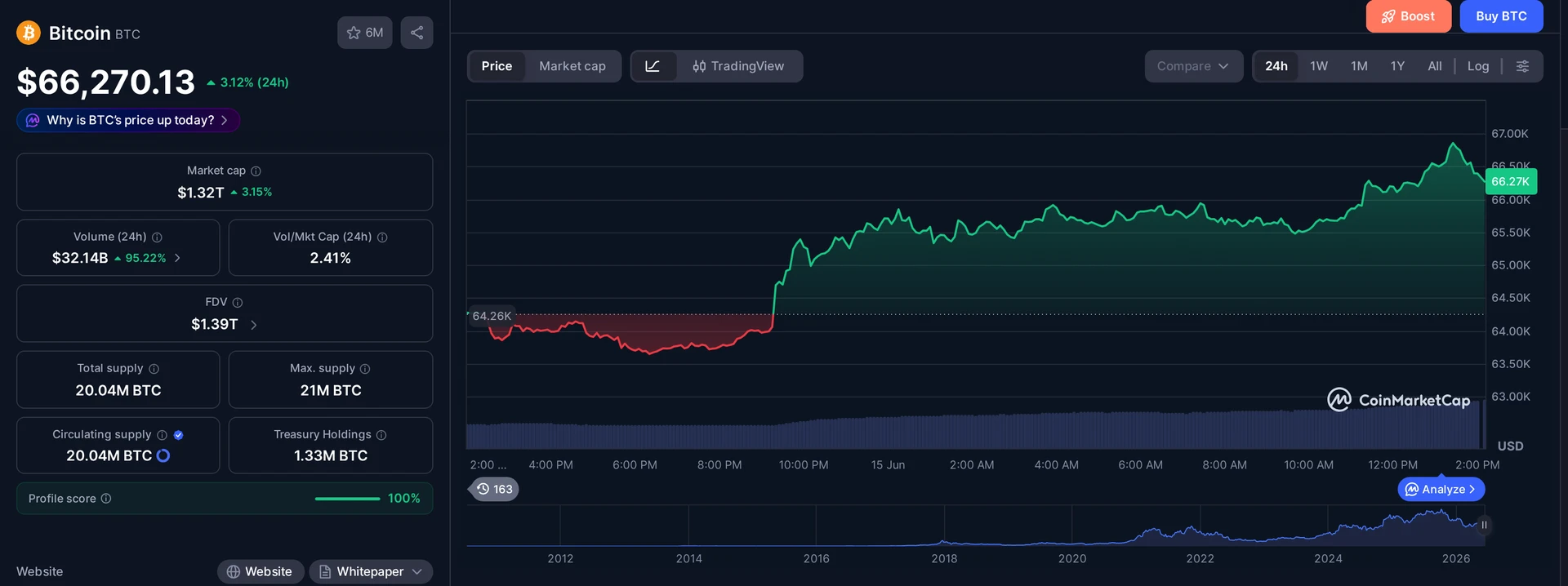Open 'Why is BTC's price up today?'
1568x586 pixels.
point(128,120)
